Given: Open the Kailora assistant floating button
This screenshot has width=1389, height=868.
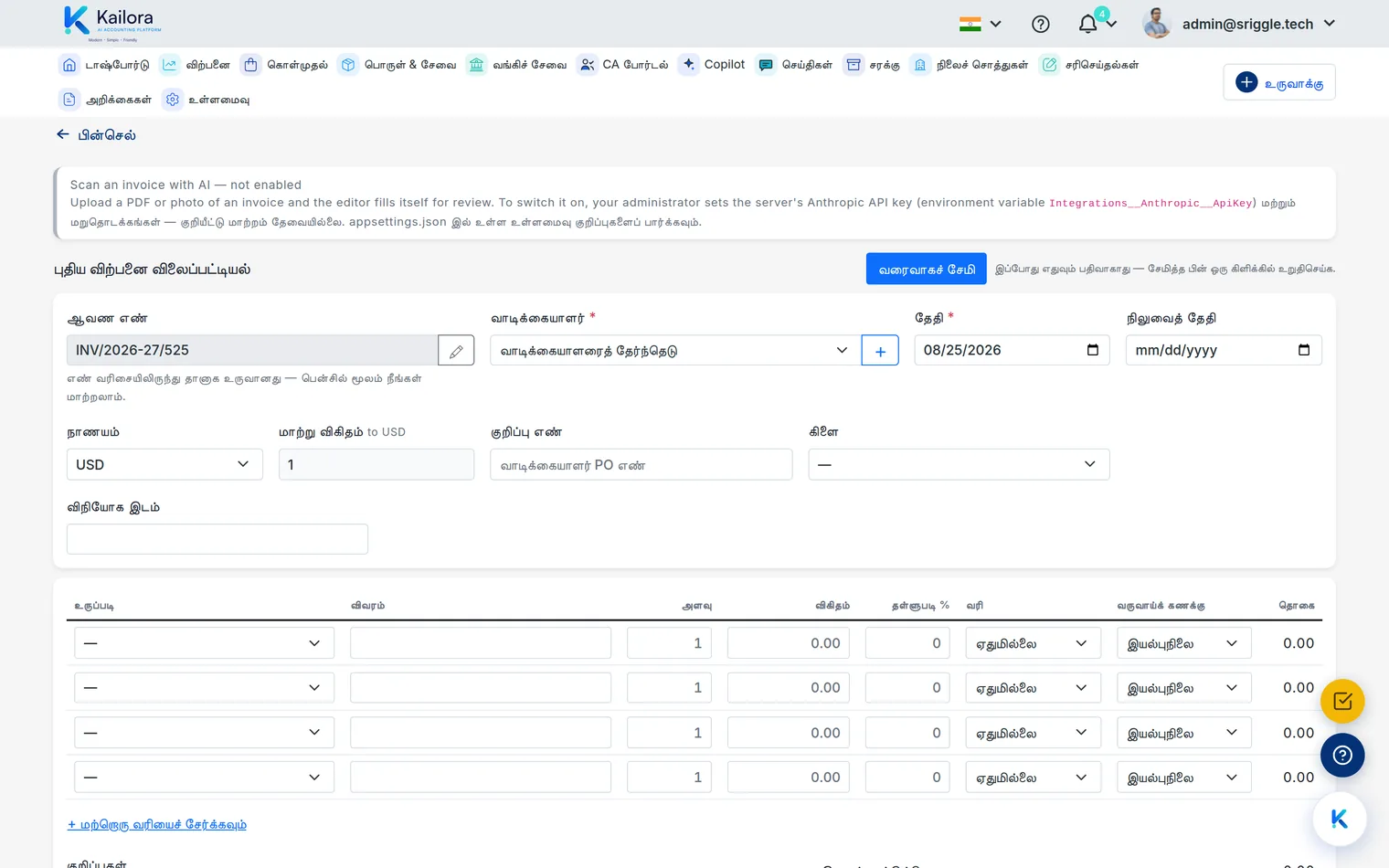Looking at the screenshot, I should [1340, 820].
